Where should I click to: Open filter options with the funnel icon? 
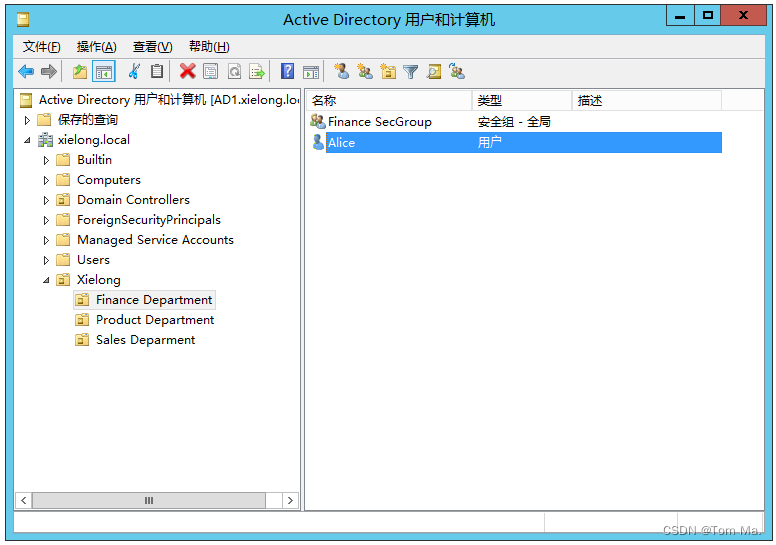tap(411, 72)
